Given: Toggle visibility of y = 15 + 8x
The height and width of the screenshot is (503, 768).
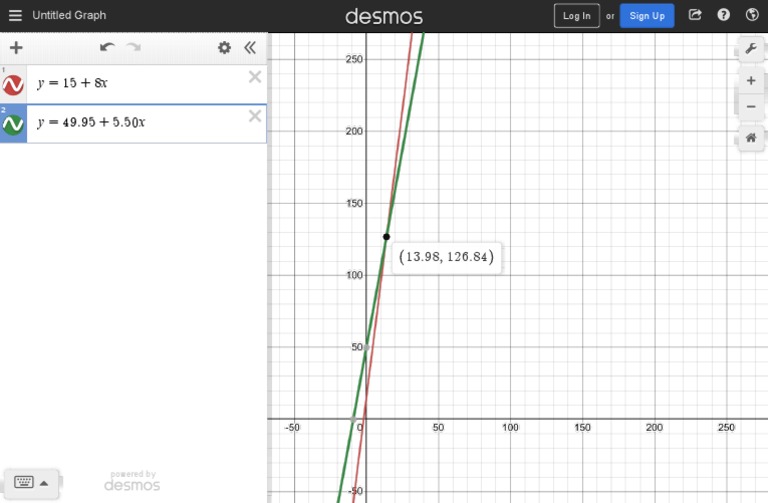Looking at the screenshot, I should point(13,85).
